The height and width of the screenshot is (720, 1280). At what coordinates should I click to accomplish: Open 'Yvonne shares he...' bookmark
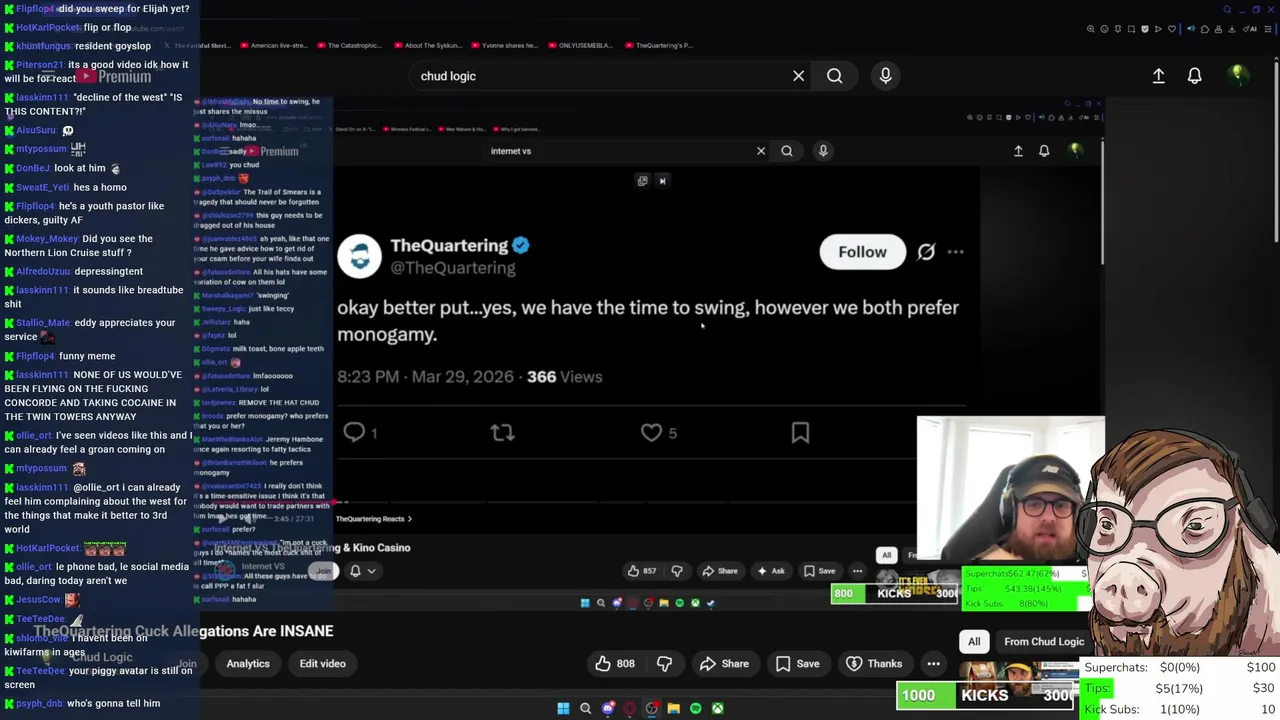click(504, 45)
